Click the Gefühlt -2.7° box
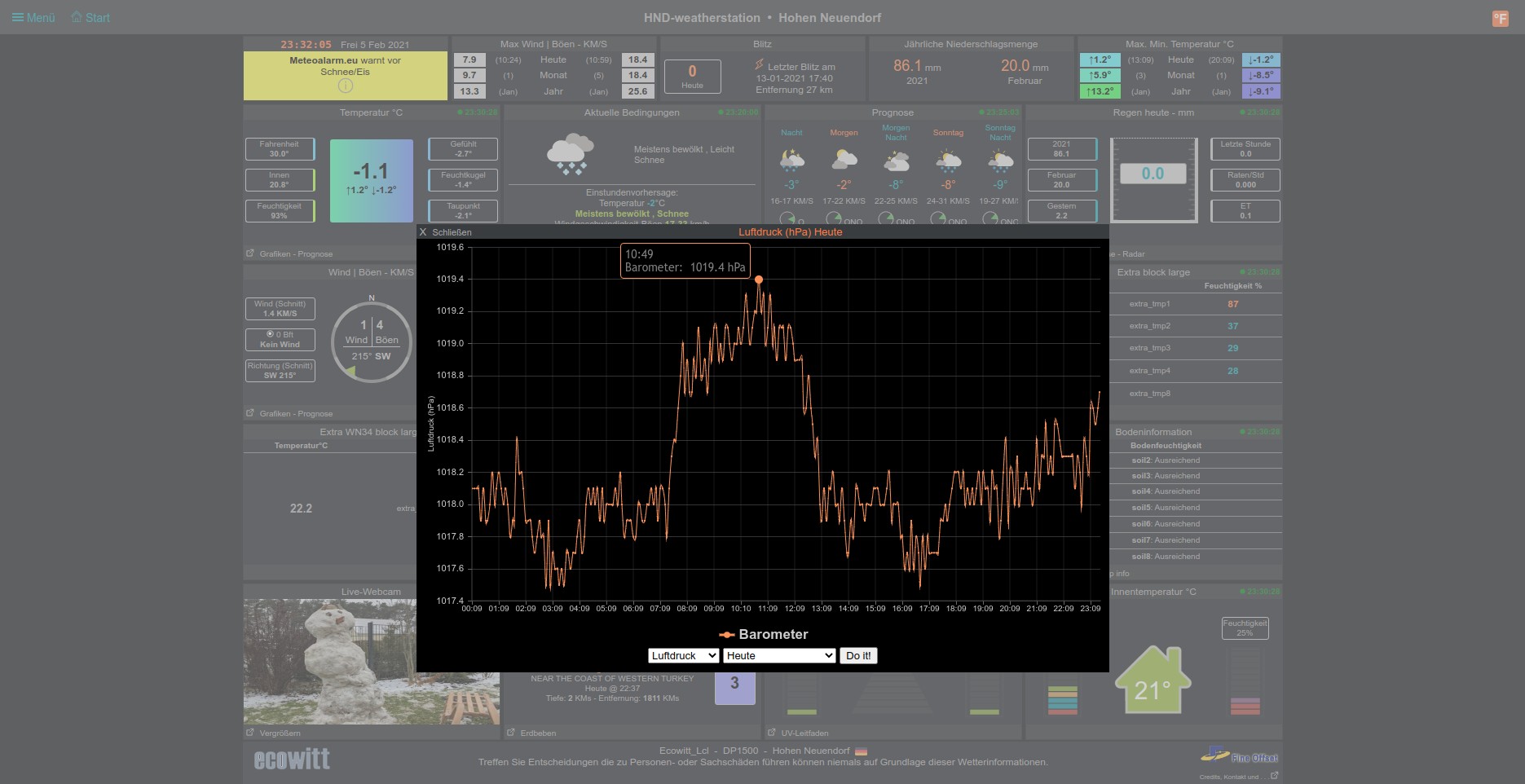This screenshot has width=1525, height=784. point(463,149)
